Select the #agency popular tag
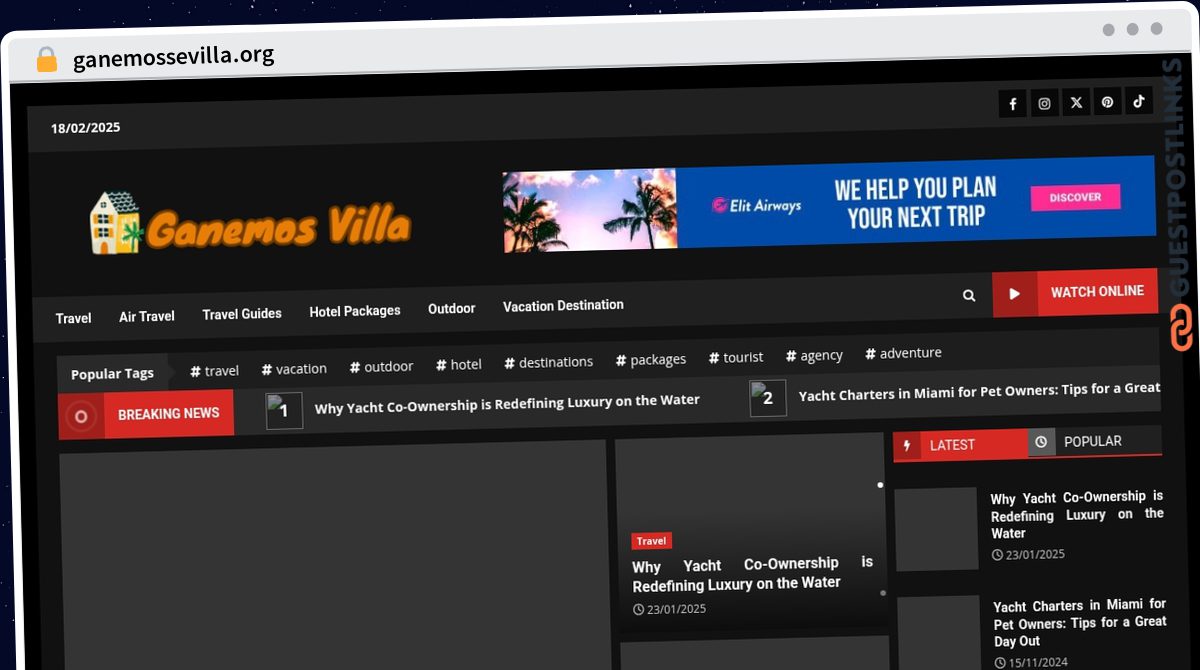 [814, 355]
